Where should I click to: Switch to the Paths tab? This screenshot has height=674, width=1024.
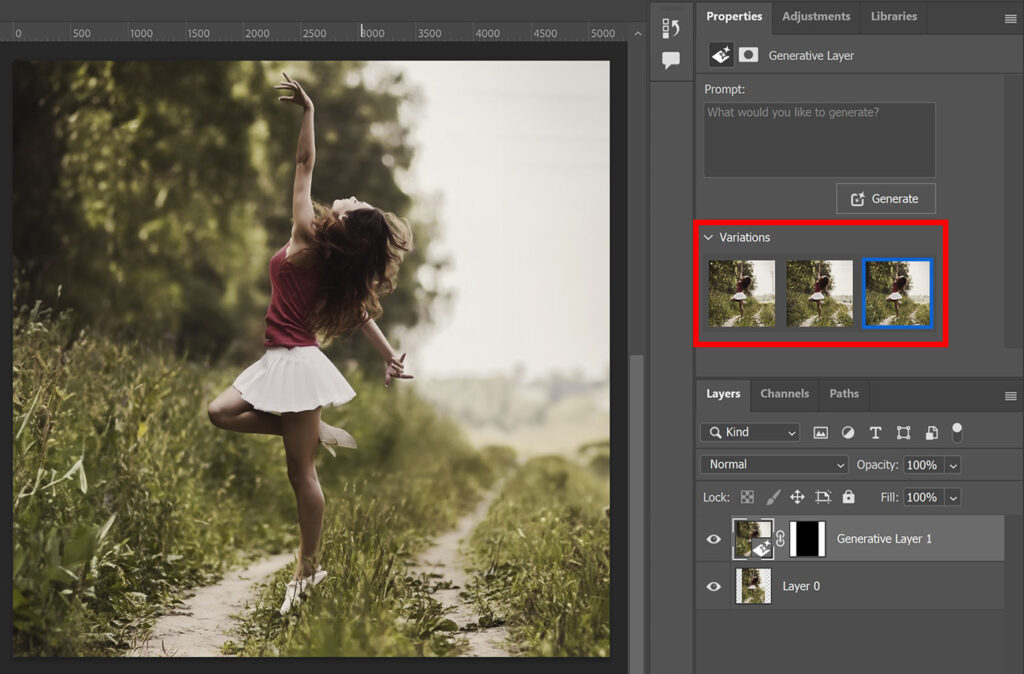[x=844, y=394]
